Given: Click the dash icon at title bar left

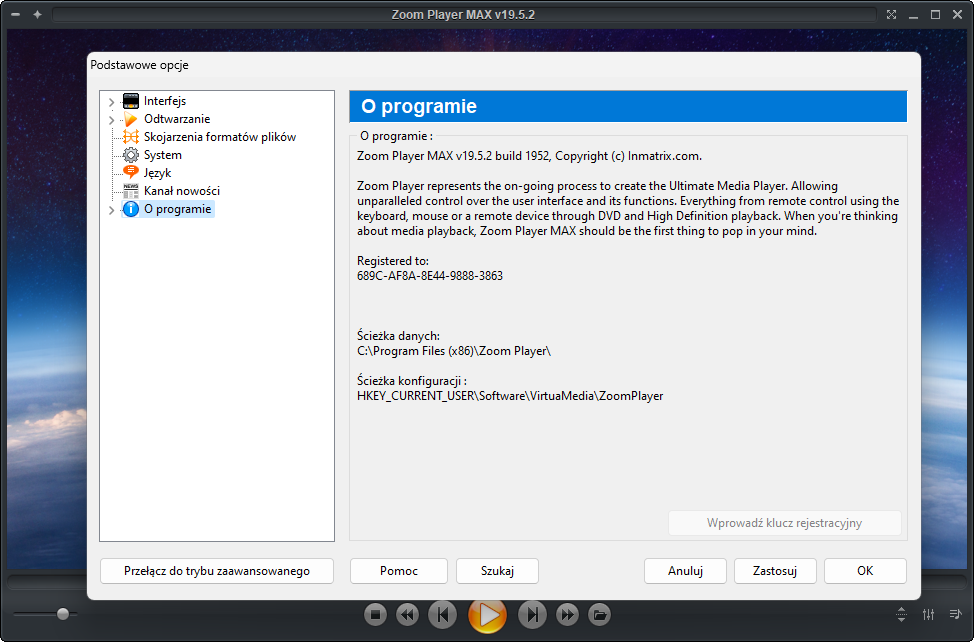Looking at the screenshot, I should 16,14.
